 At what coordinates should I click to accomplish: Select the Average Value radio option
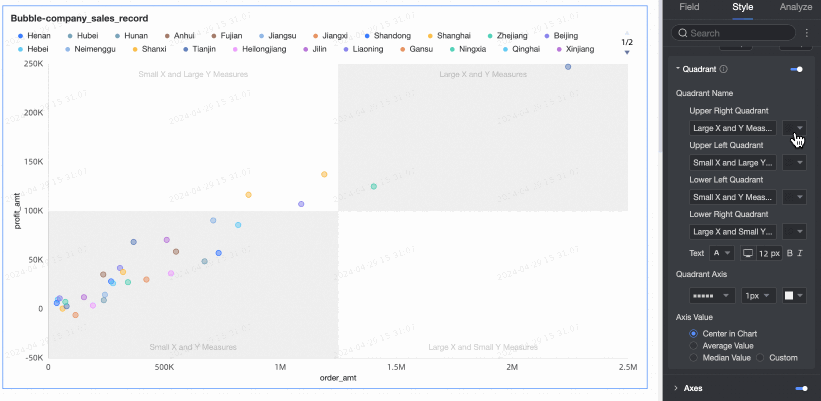694,345
